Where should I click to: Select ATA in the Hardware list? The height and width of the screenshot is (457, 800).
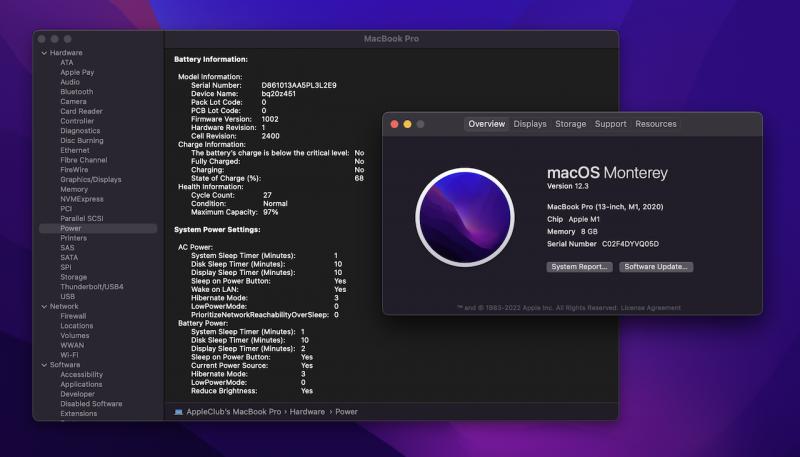(x=67, y=63)
